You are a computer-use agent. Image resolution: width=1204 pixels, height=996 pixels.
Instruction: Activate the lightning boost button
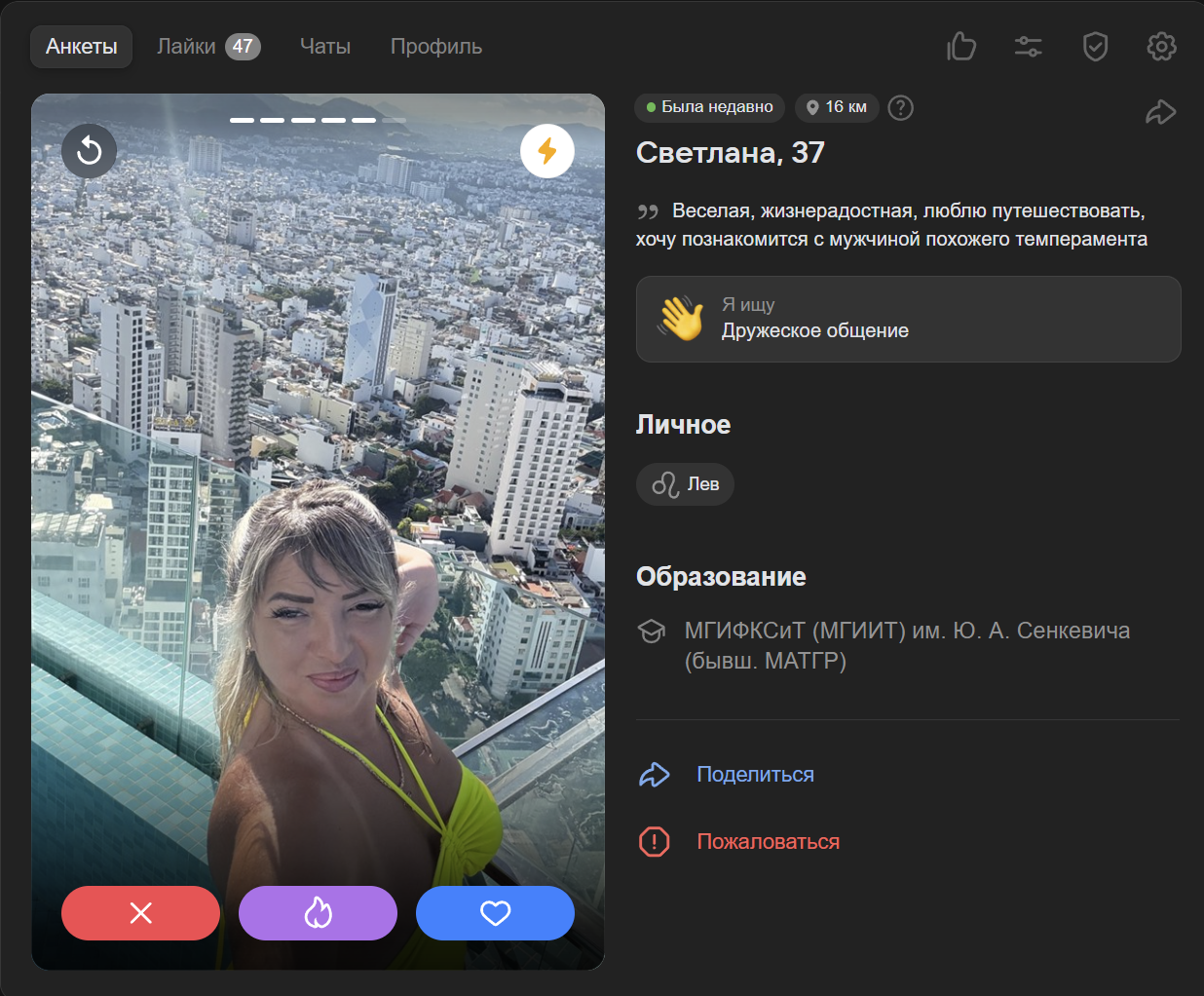click(x=547, y=151)
